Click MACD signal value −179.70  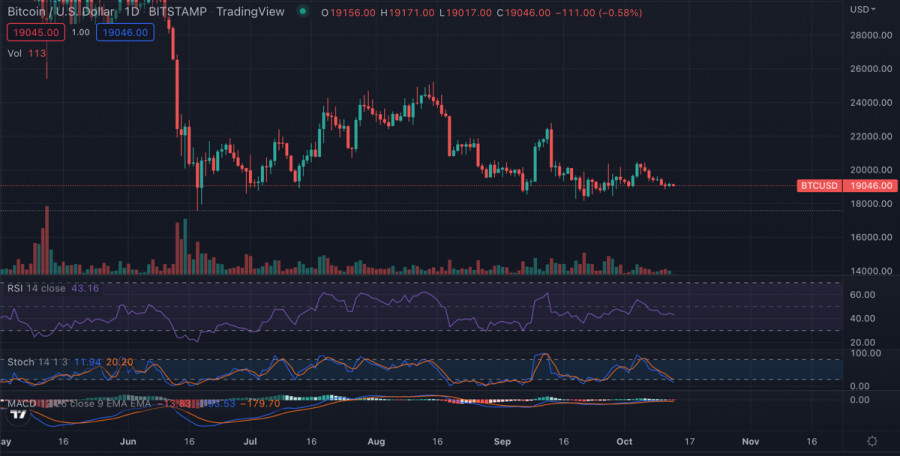pos(260,404)
